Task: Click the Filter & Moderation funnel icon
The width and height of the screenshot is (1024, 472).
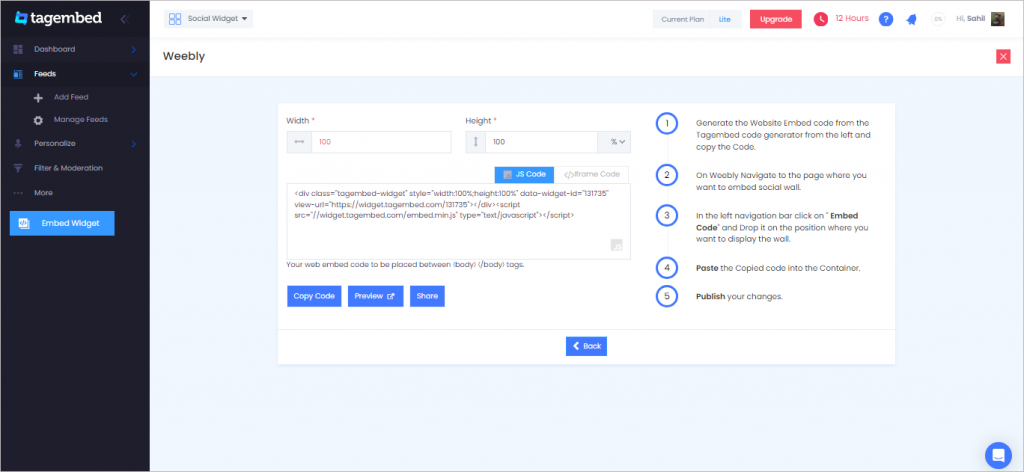Action: click(x=18, y=168)
